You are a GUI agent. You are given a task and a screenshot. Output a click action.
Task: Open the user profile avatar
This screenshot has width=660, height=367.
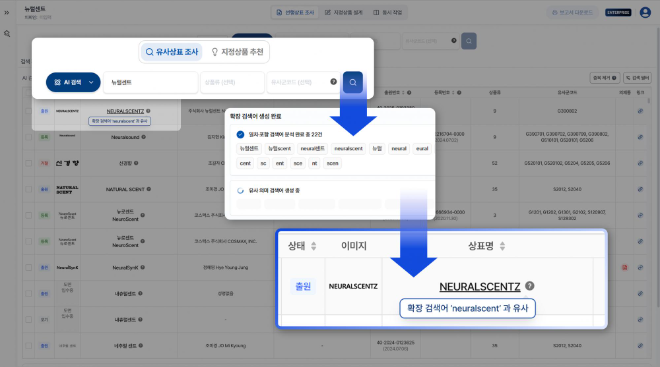(x=645, y=12)
